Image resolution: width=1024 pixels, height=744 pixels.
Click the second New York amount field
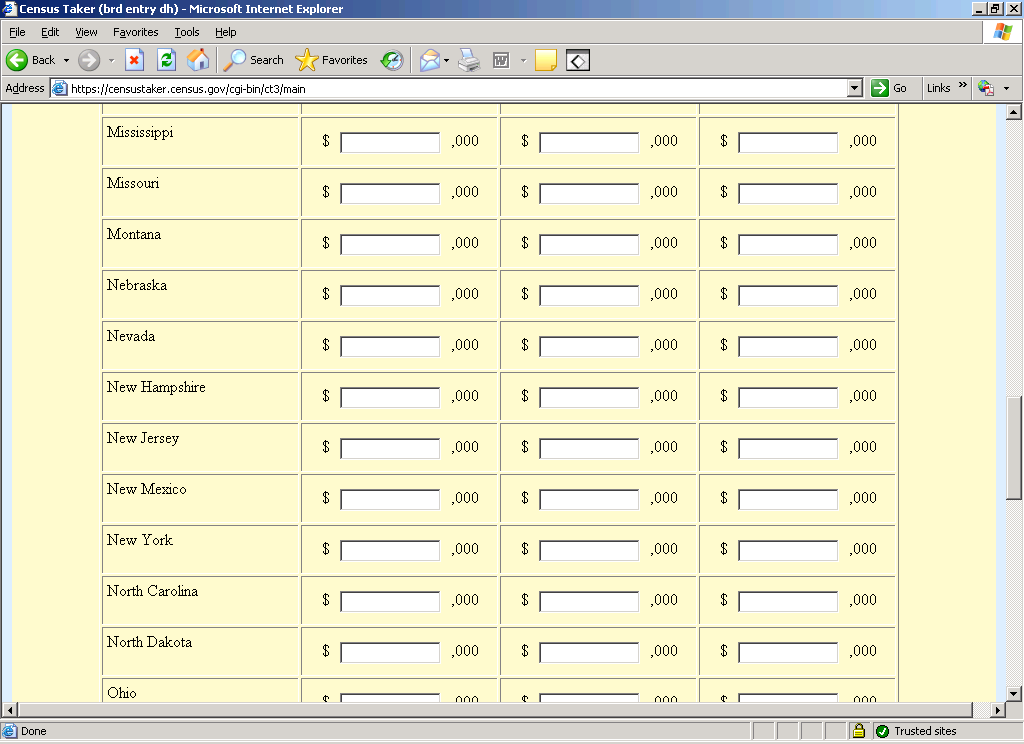589,551
